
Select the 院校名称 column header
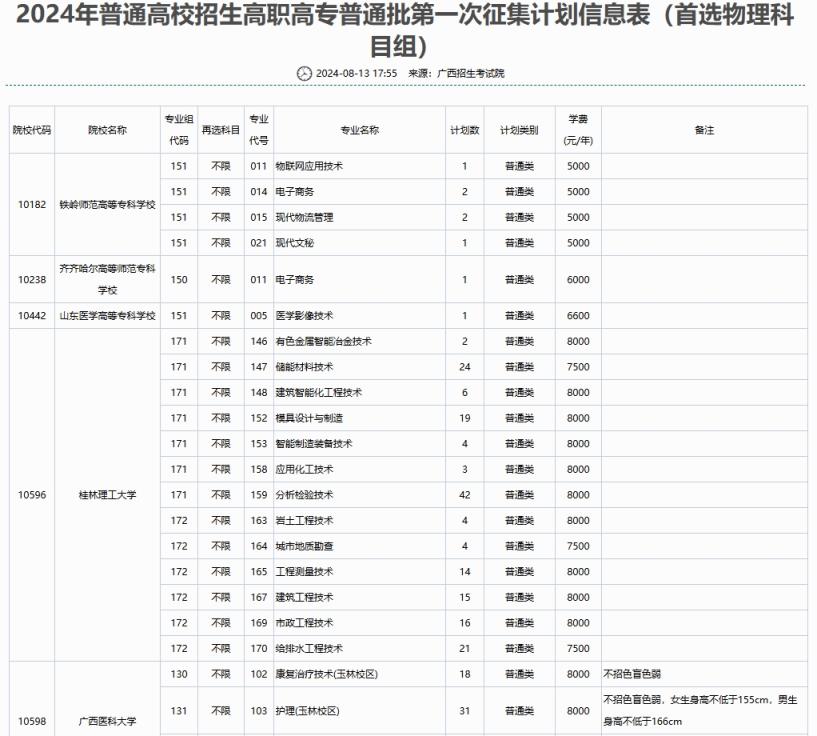107,130
